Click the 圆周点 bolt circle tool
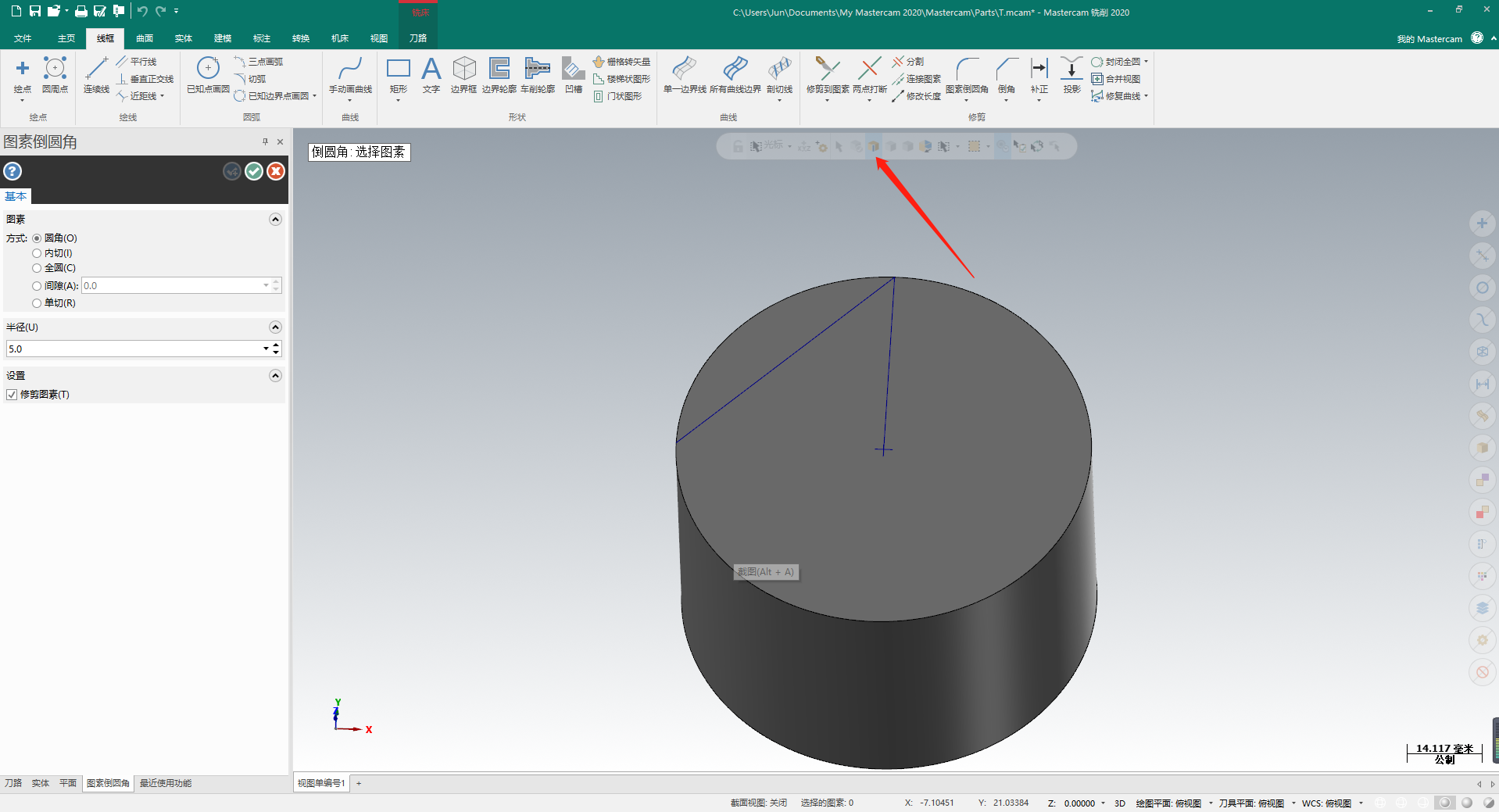 coord(55,76)
